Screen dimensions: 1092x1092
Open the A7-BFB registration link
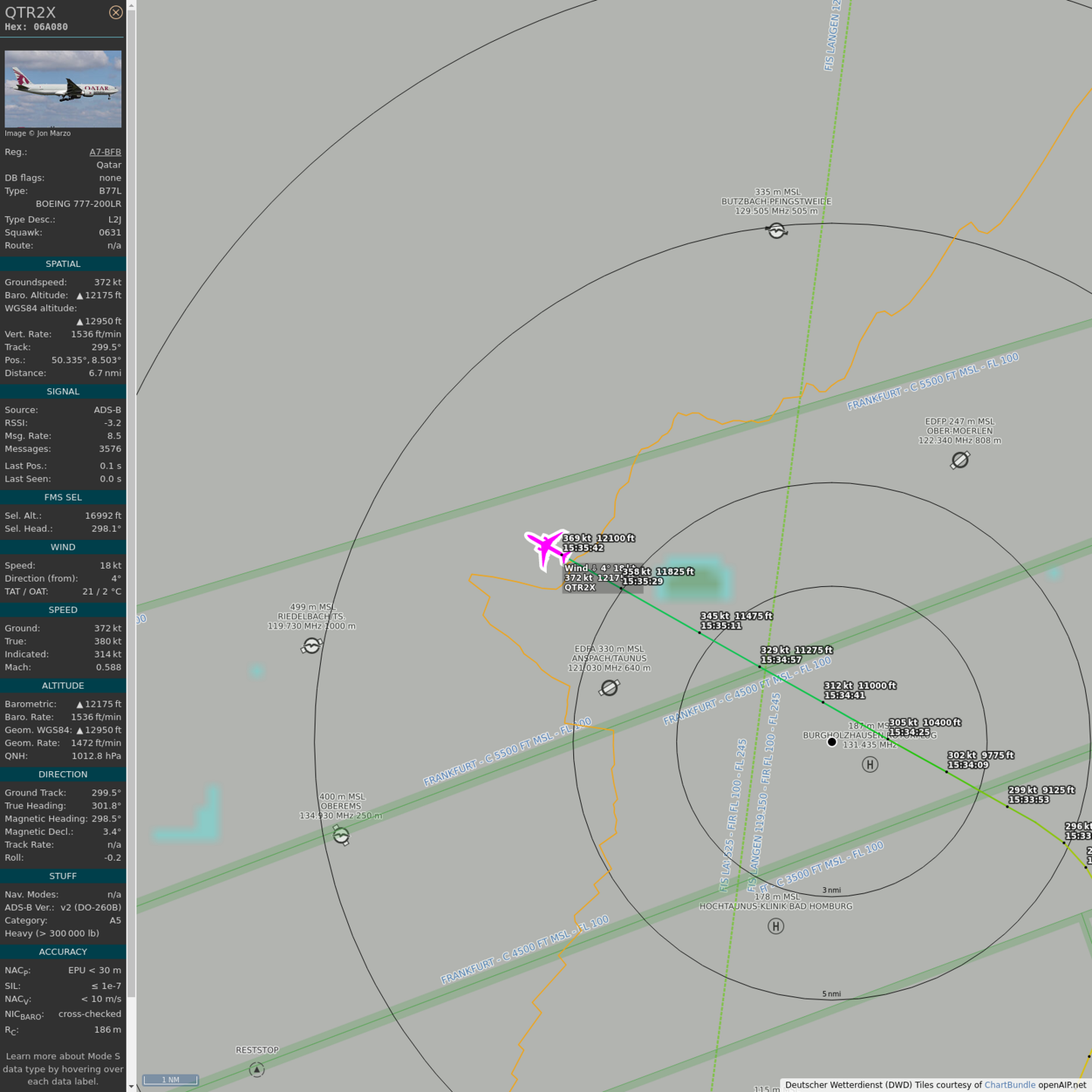(x=105, y=152)
